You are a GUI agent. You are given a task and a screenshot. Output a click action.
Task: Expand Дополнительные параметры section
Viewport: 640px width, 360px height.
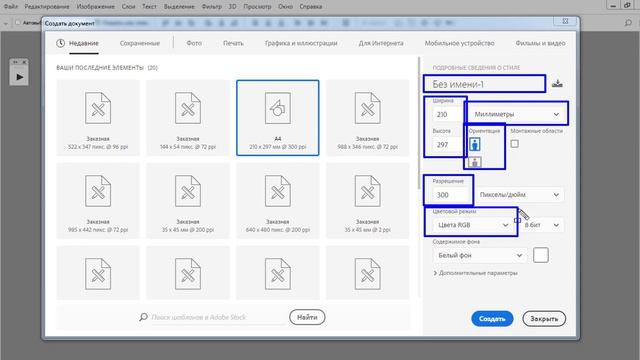coord(476,273)
